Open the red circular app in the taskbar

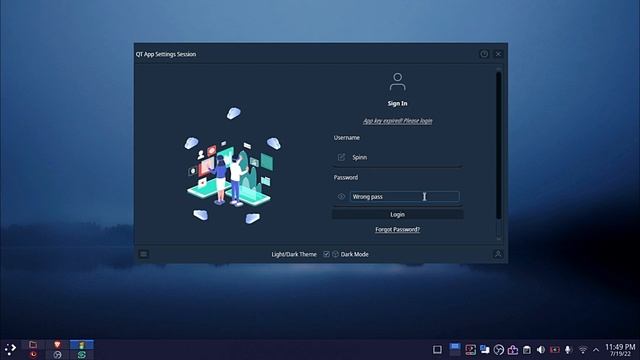pos(33,355)
